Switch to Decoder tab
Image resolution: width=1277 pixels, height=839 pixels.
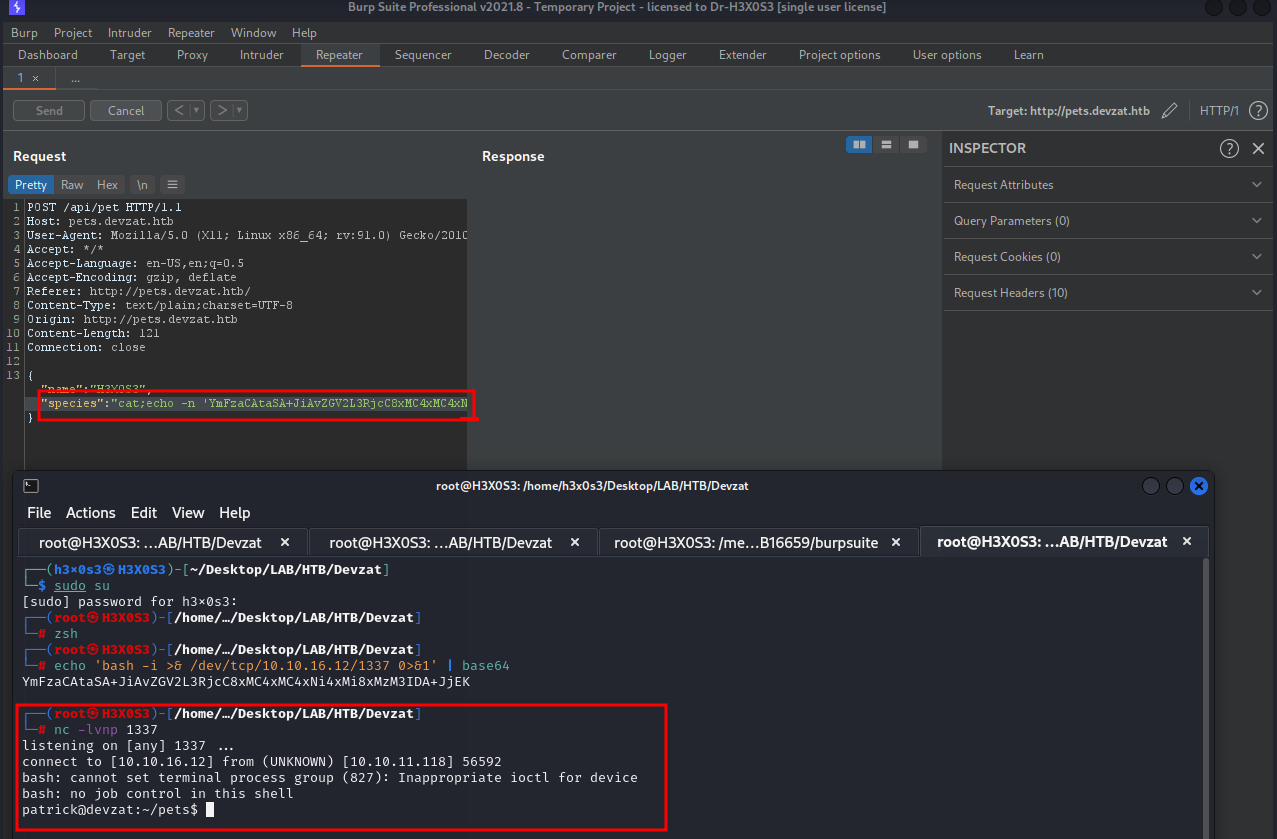[x=507, y=55]
